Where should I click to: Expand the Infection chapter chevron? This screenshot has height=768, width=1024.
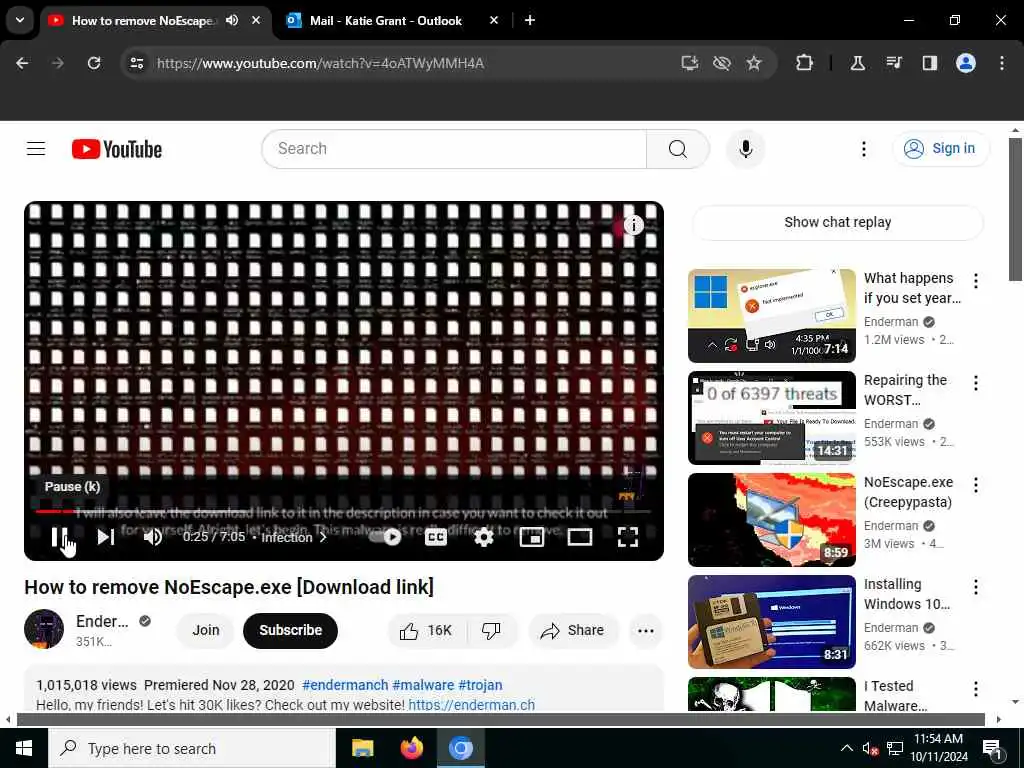click(323, 537)
